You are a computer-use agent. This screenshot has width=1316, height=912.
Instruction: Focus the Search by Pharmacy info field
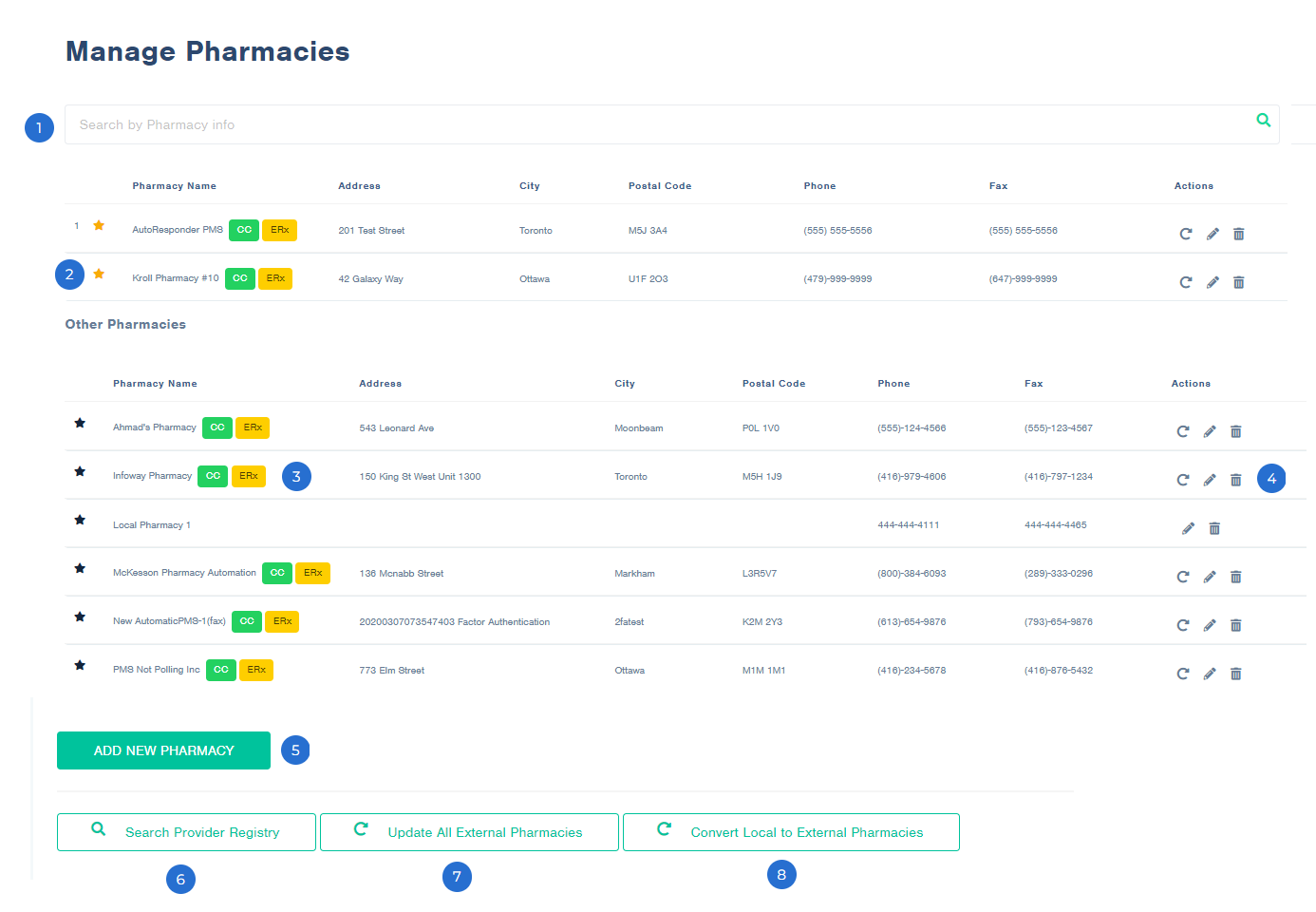655,124
